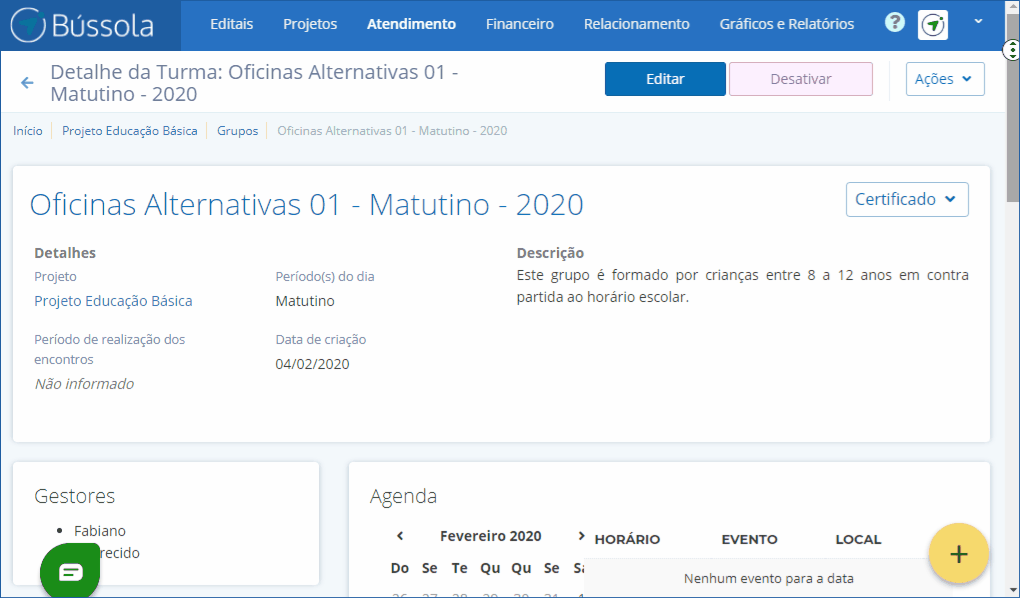Image resolution: width=1020 pixels, height=598 pixels.
Task: Click the Desativar button
Action: [800, 79]
